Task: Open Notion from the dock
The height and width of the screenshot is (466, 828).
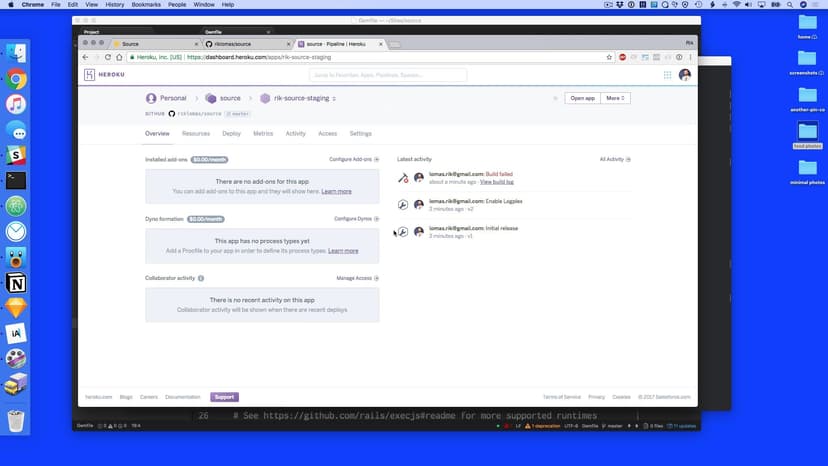Action: click(x=16, y=283)
